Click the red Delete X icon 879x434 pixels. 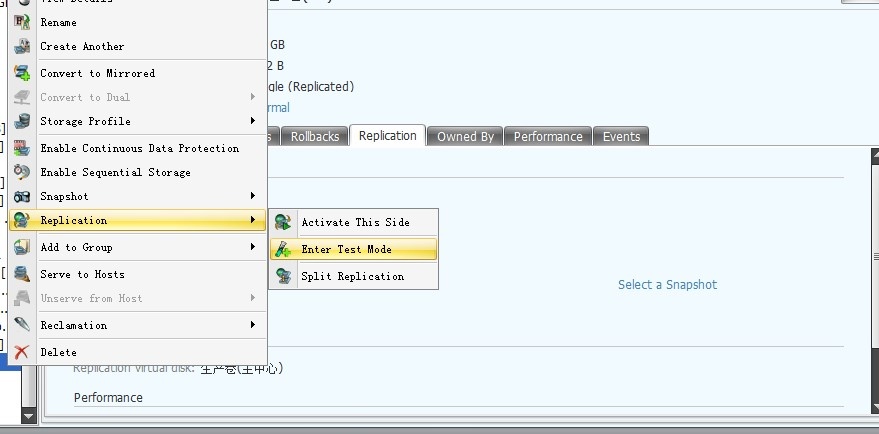click(x=22, y=352)
